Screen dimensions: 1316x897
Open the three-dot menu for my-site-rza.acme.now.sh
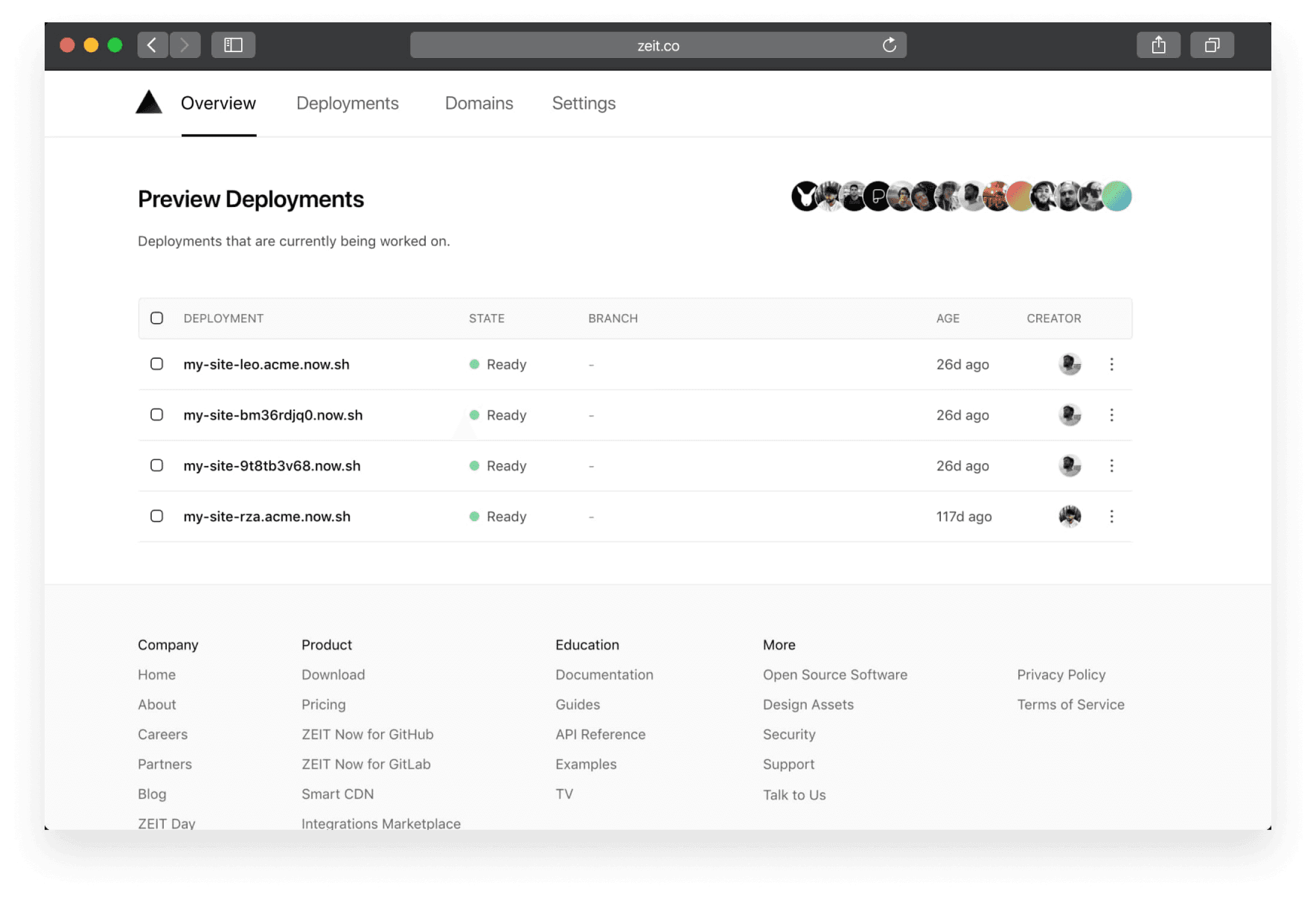(x=1111, y=516)
